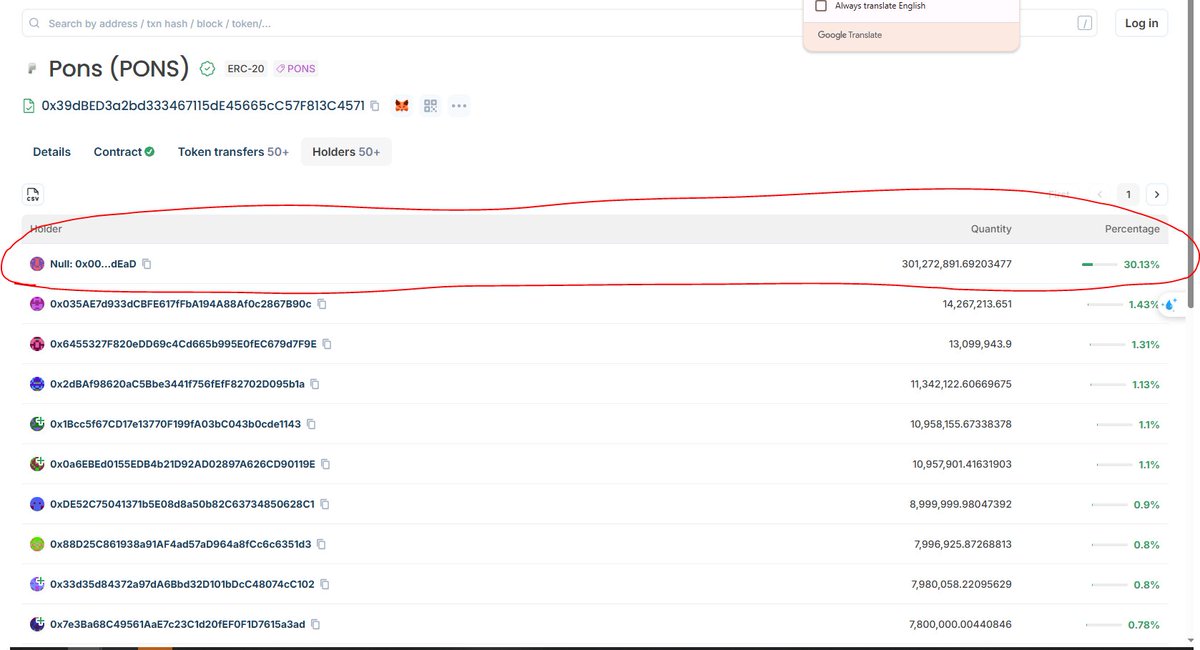
Task: Click the verified token checkmark badge
Action: [208, 69]
